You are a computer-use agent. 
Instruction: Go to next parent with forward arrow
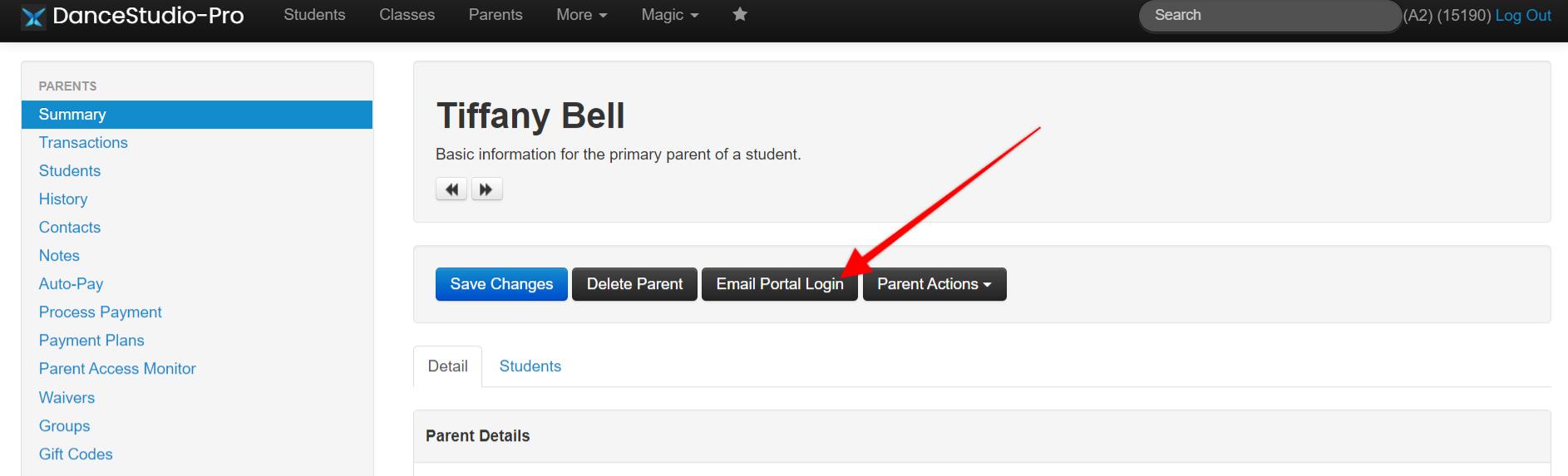[486, 189]
